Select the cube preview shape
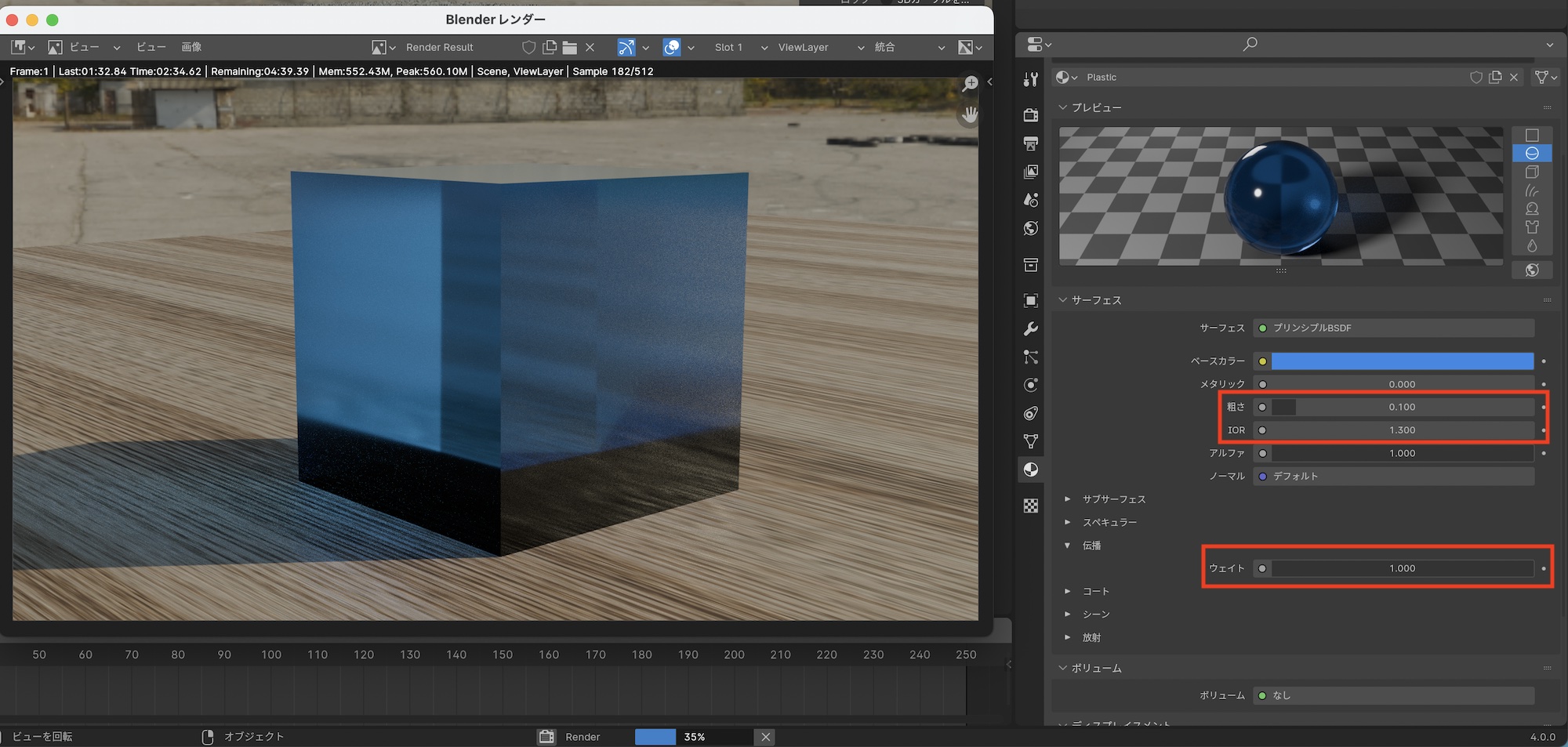The image size is (1568, 747). point(1532,172)
